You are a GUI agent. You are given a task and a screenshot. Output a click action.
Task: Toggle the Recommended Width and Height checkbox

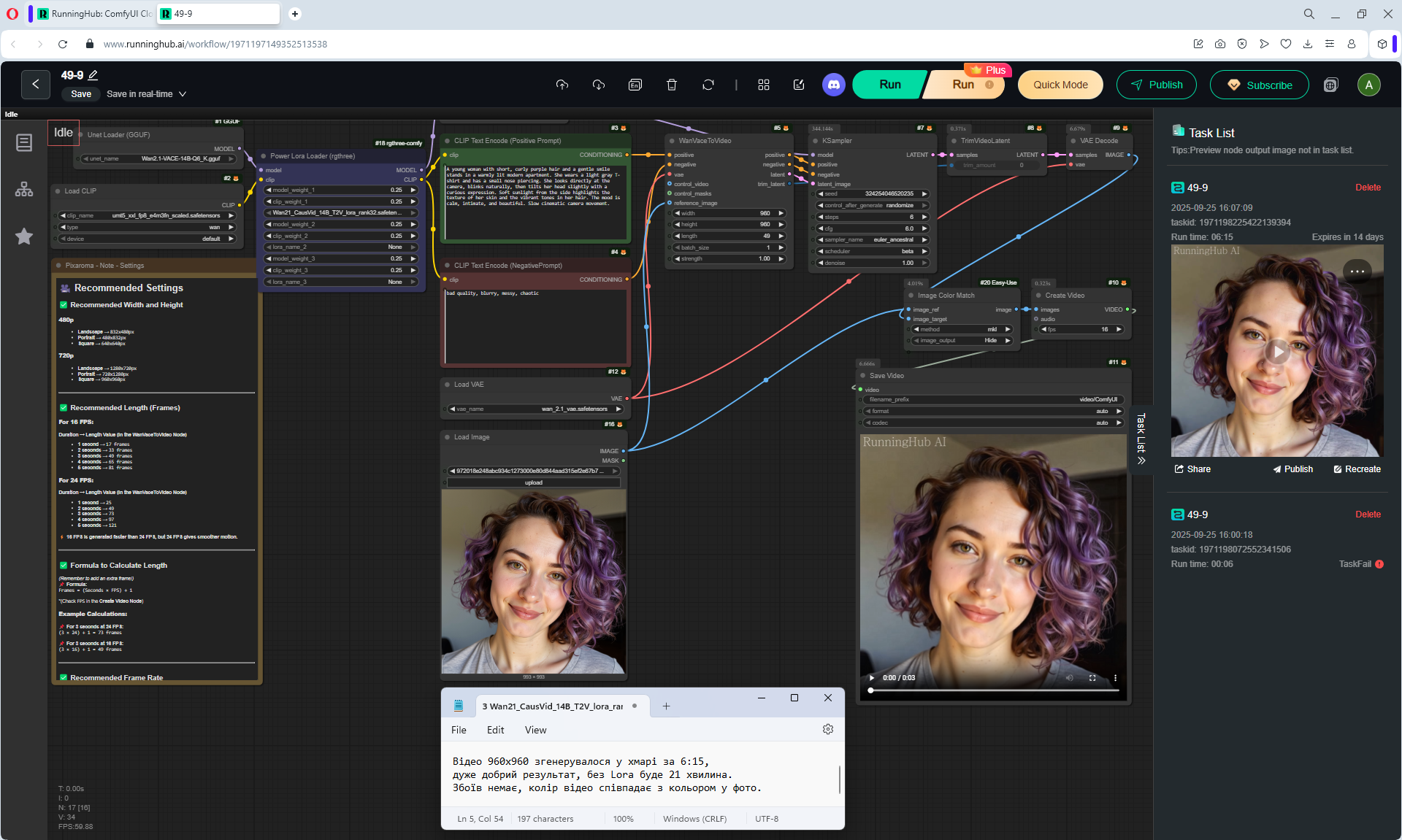point(64,305)
